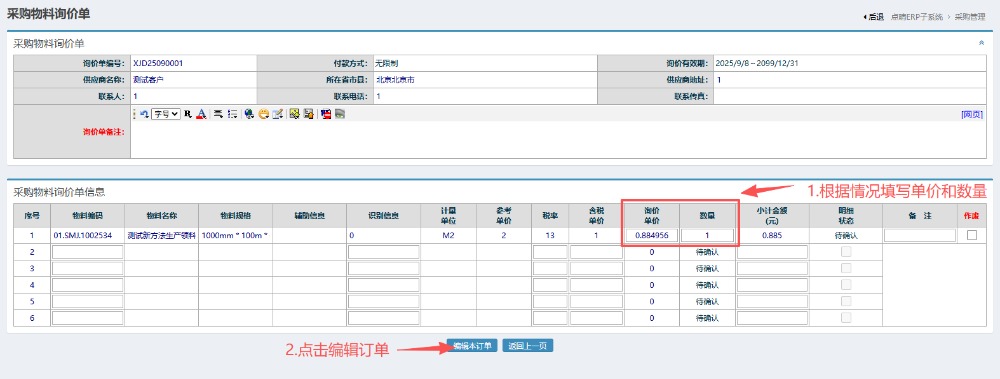Click the 明细状态 checkbox in row 2
This screenshot has width=1000, height=379.
[846, 251]
